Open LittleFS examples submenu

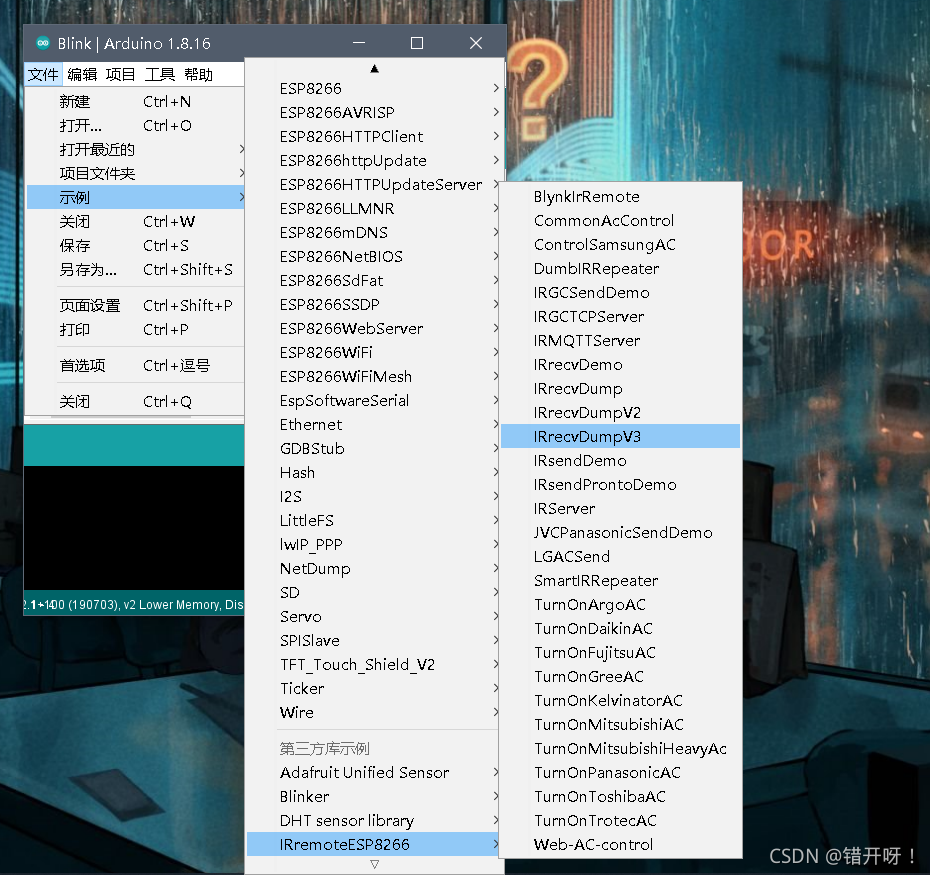(x=374, y=521)
